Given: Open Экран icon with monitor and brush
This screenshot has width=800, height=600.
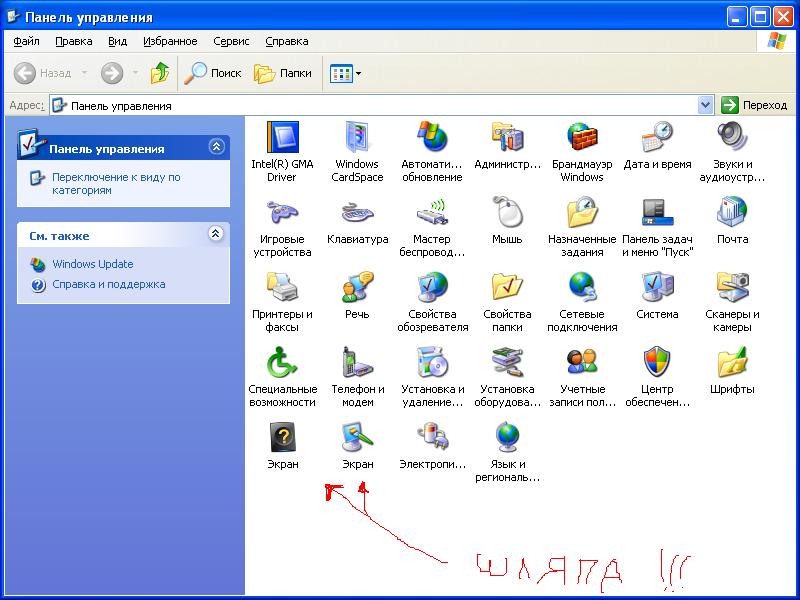Looking at the screenshot, I should point(357,438).
